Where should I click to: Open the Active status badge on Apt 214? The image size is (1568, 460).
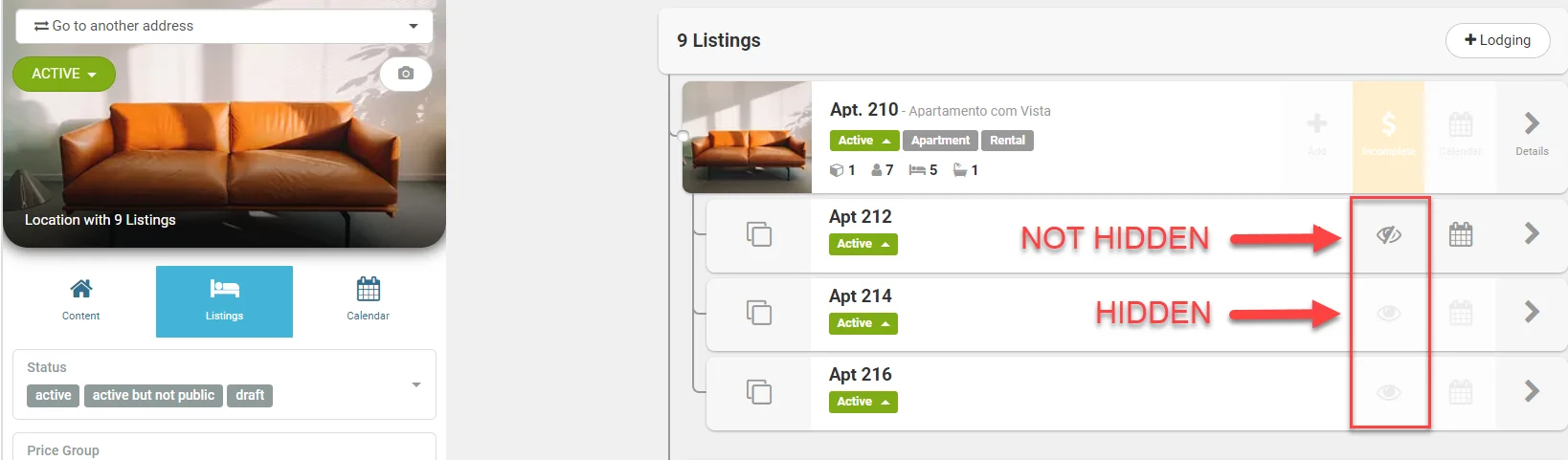[862, 323]
